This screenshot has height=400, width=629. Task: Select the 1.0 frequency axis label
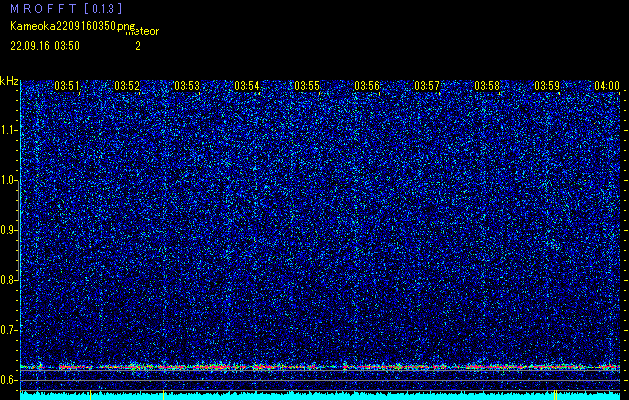[9, 181]
